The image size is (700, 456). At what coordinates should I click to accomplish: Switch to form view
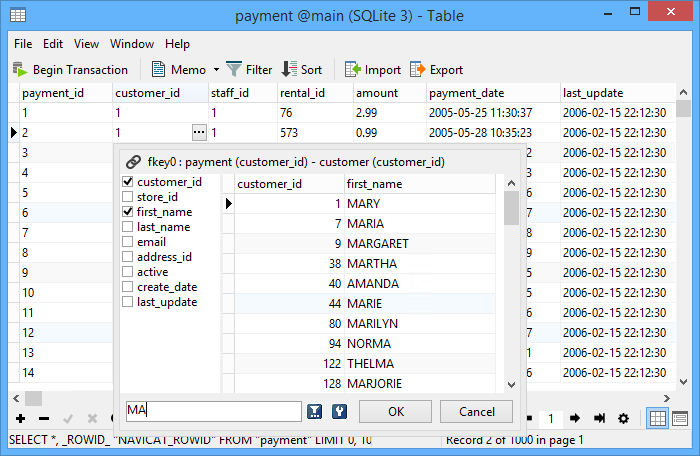(x=680, y=418)
